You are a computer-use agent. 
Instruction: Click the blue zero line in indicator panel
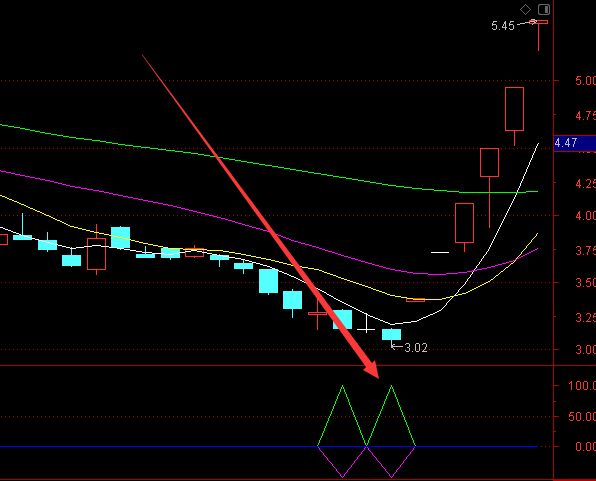pos(269,446)
